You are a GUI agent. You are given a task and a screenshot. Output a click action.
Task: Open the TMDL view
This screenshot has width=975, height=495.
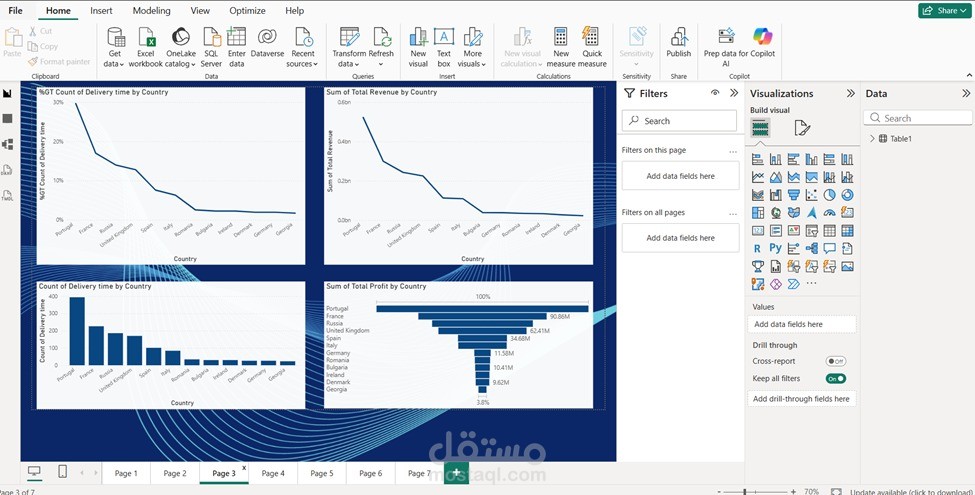click(x=7, y=196)
